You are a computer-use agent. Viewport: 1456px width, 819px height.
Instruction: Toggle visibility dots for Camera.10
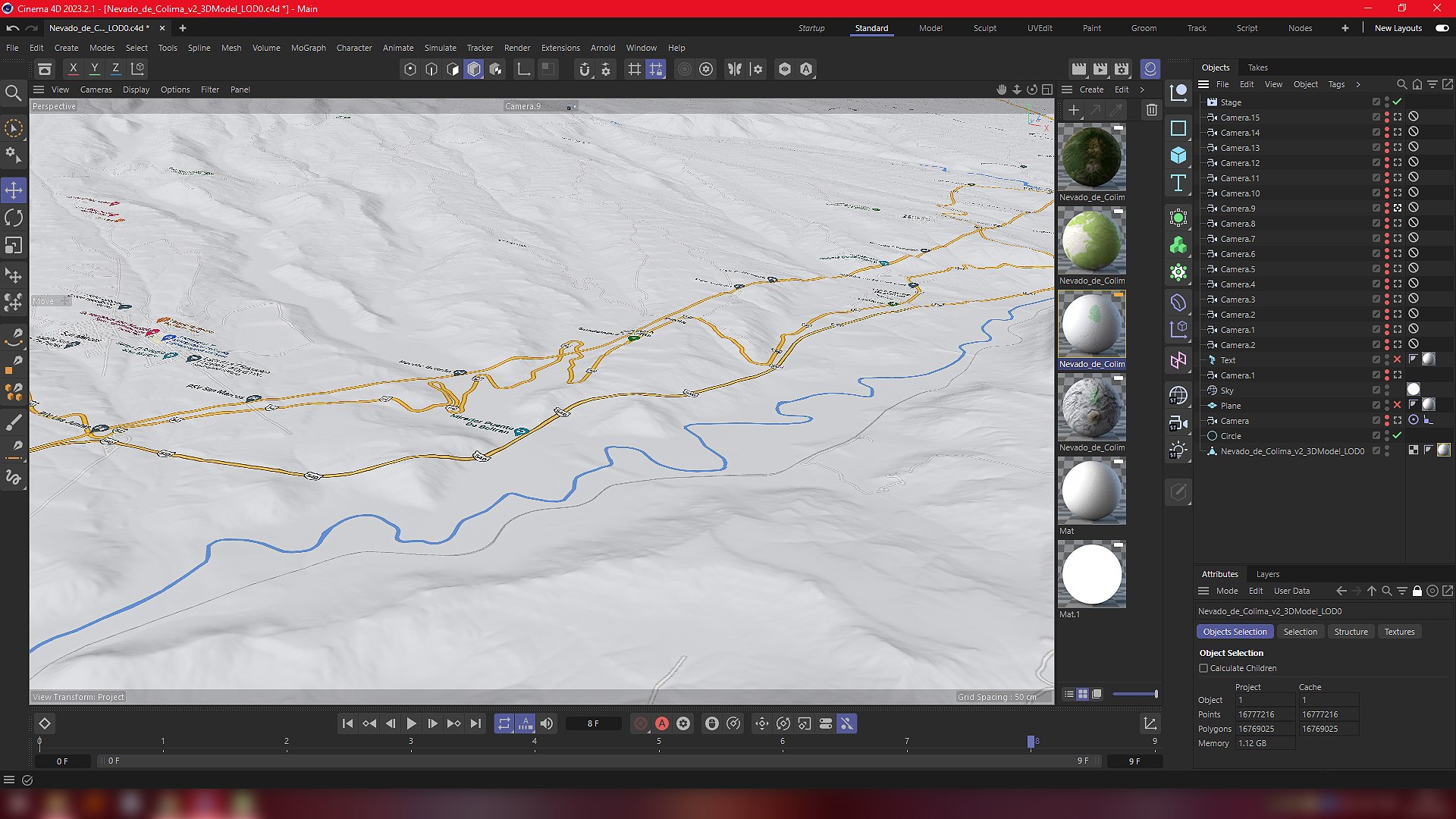pyautogui.click(x=1387, y=193)
